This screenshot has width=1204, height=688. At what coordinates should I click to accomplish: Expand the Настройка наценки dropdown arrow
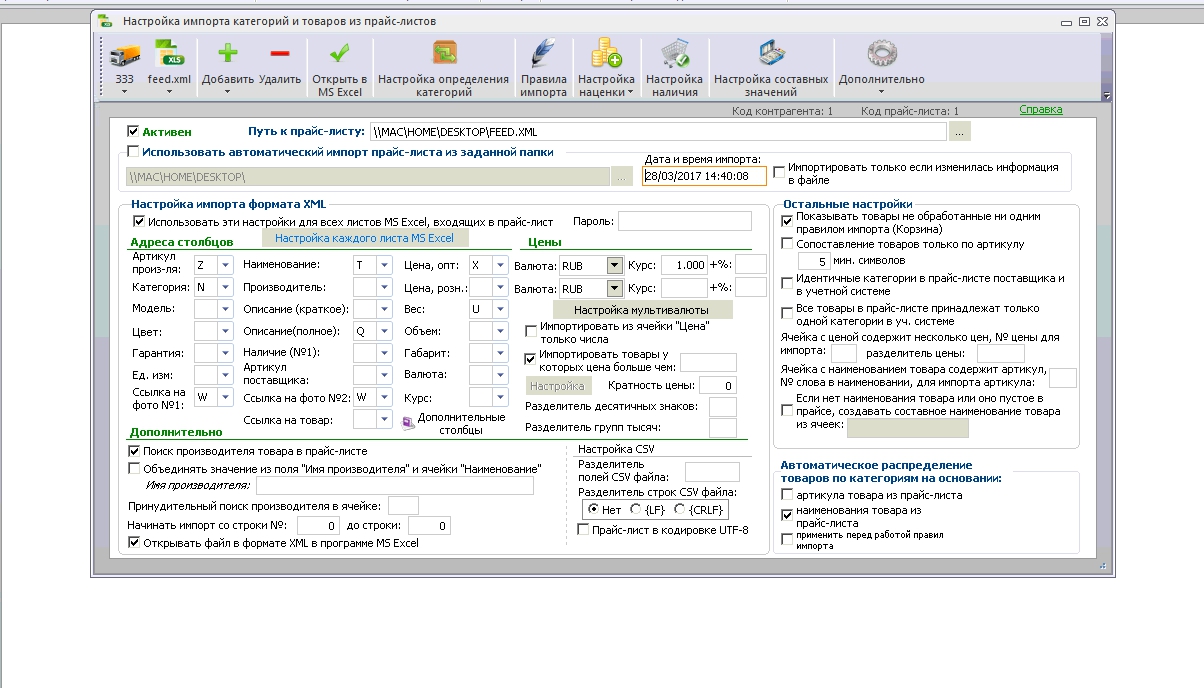[630, 92]
